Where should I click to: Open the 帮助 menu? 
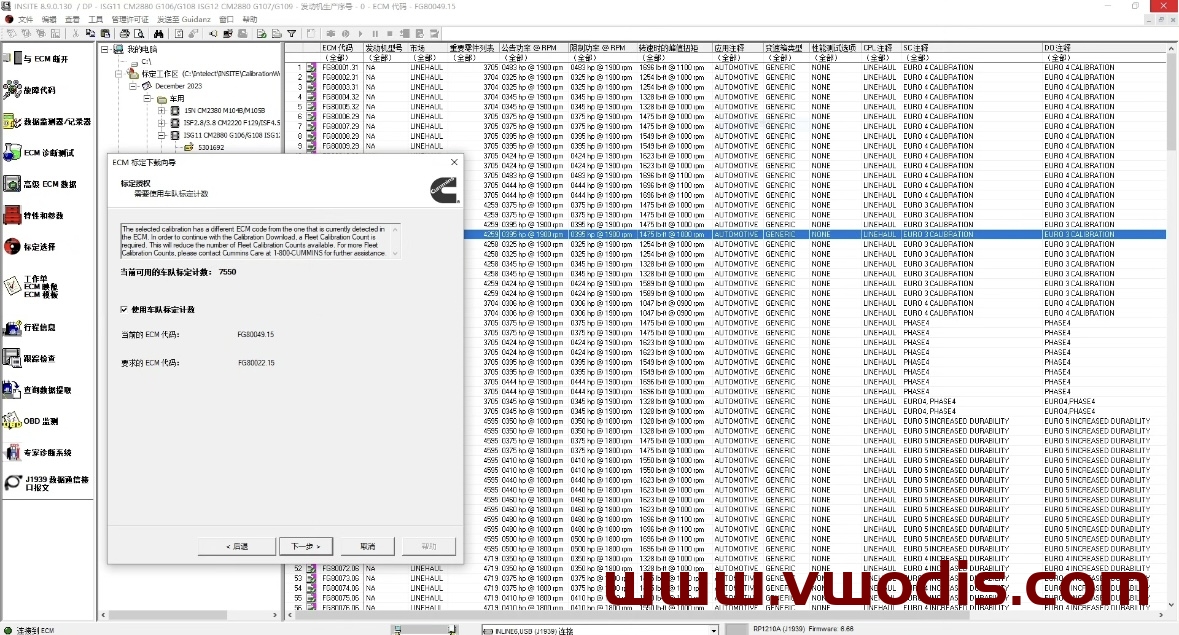pyautogui.click(x=250, y=20)
